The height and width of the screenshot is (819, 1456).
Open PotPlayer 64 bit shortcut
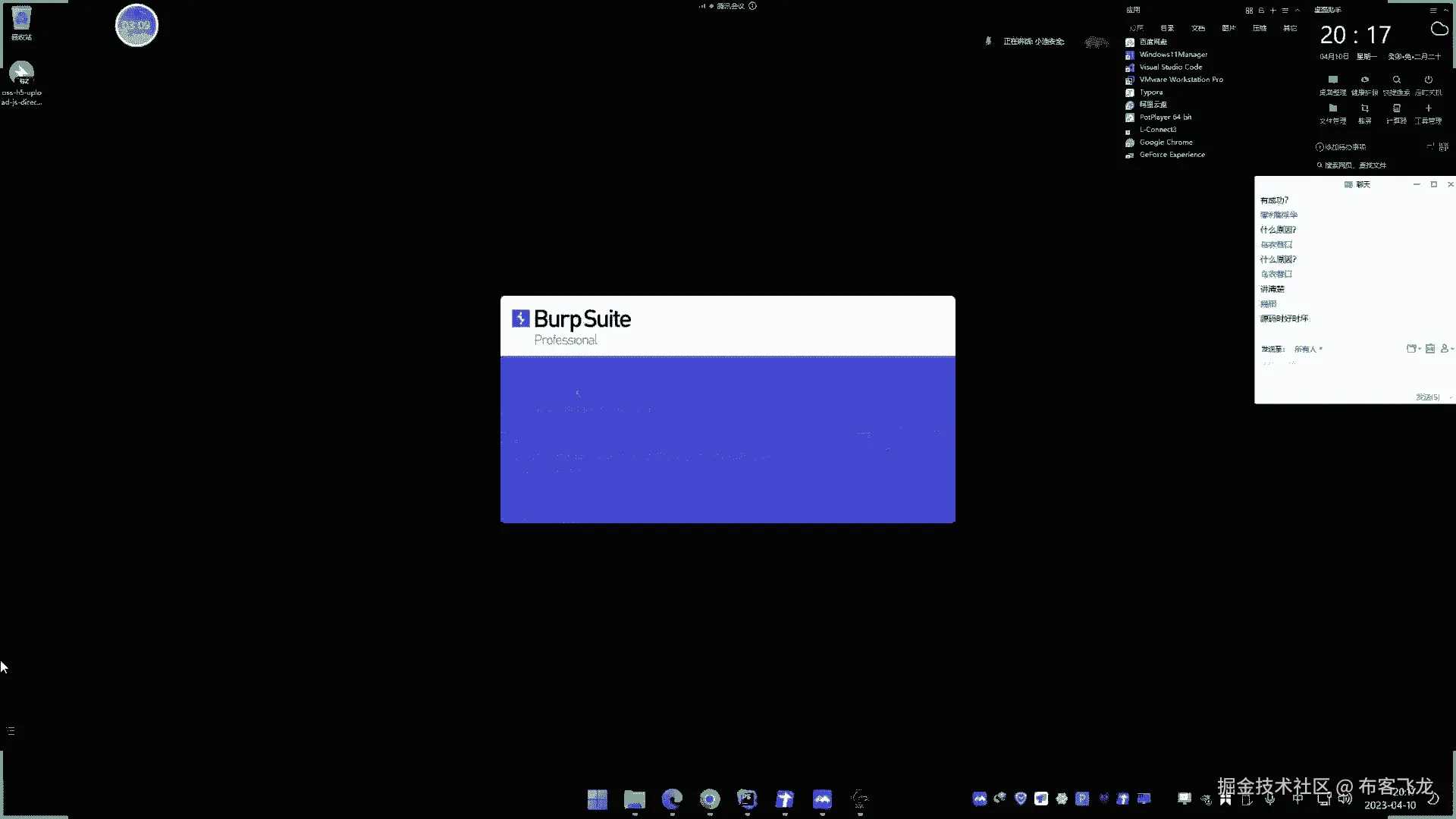point(1165,118)
